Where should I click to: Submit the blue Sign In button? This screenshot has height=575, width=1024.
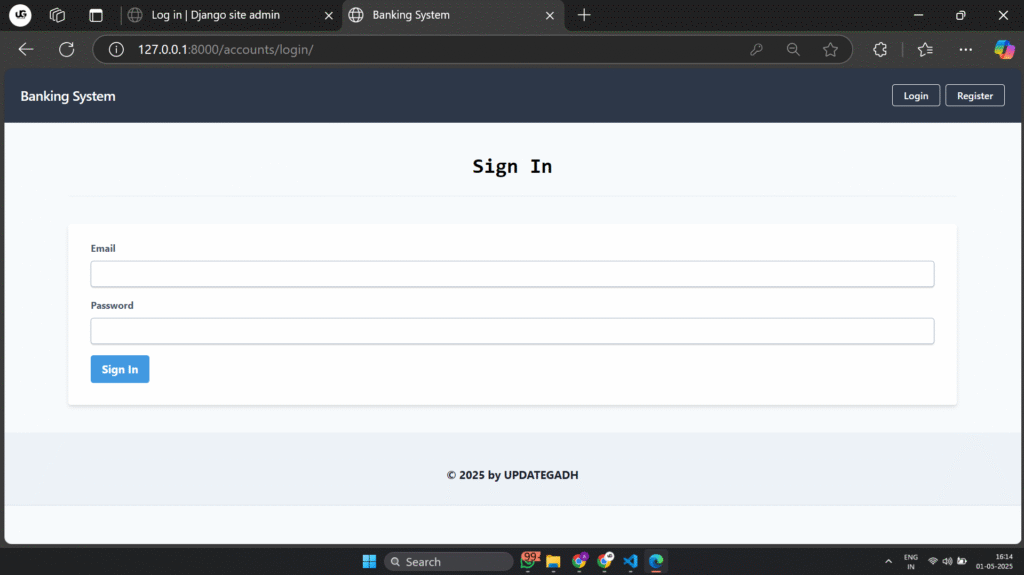coord(120,369)
